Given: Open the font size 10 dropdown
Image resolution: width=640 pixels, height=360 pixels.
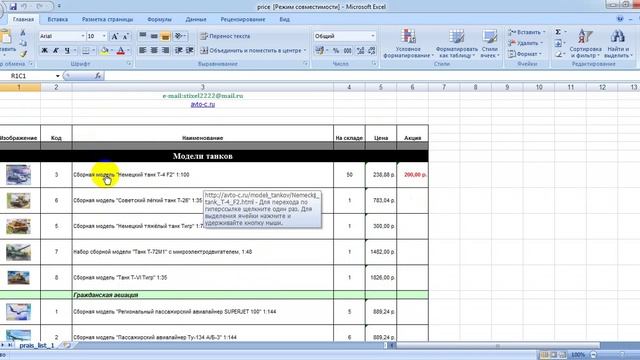Looking at the screenshot, I should point(104,36).
